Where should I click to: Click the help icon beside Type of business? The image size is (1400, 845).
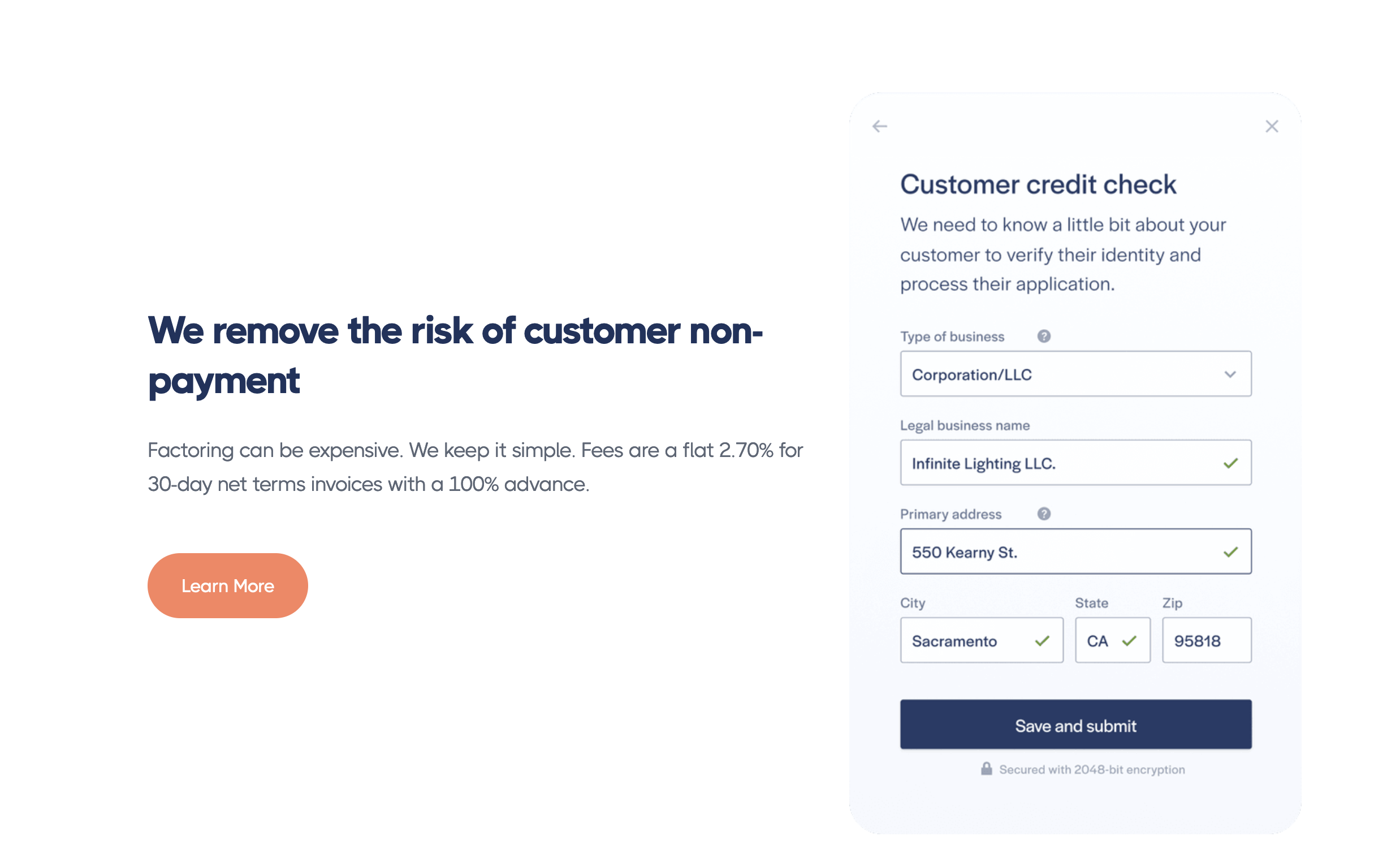click(1044, 337)
